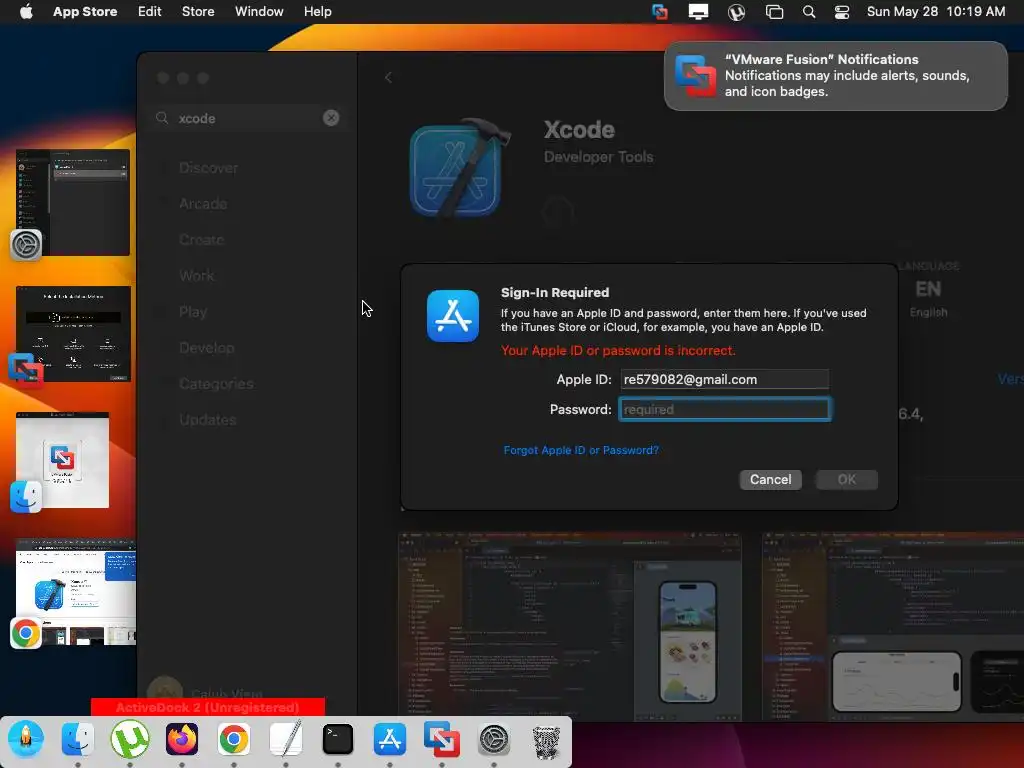
Task: Click Forgot Apple ID or Password link
Action: tap(581, 450)
